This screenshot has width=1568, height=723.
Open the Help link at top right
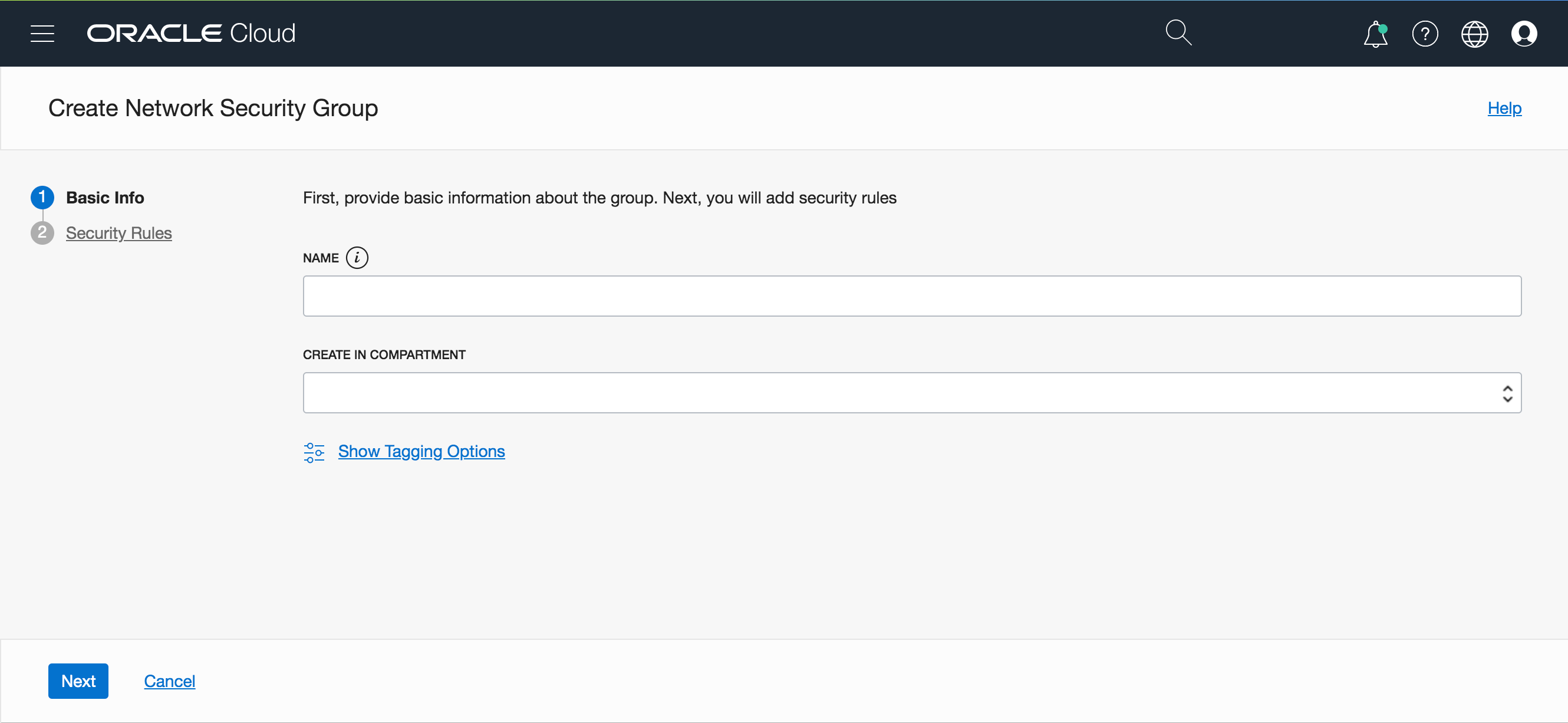1504,108
